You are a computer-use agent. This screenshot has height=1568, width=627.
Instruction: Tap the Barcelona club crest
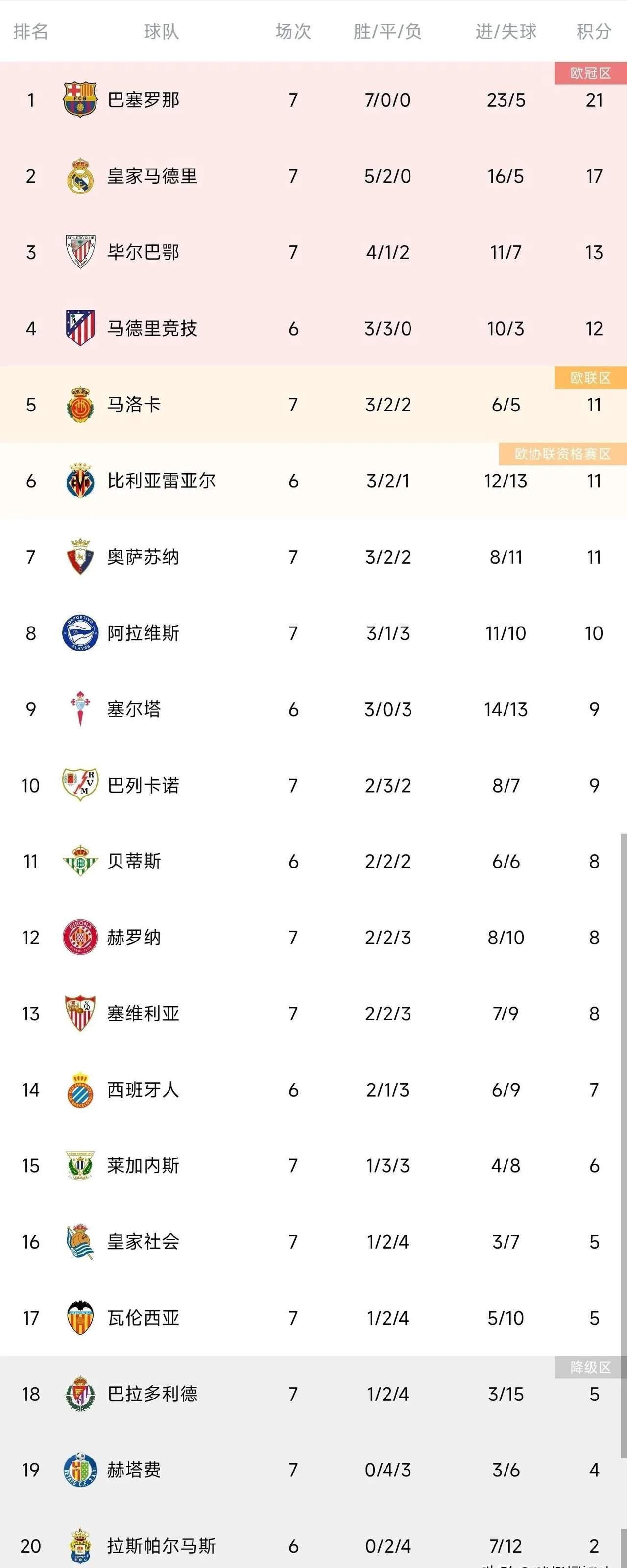80,99
